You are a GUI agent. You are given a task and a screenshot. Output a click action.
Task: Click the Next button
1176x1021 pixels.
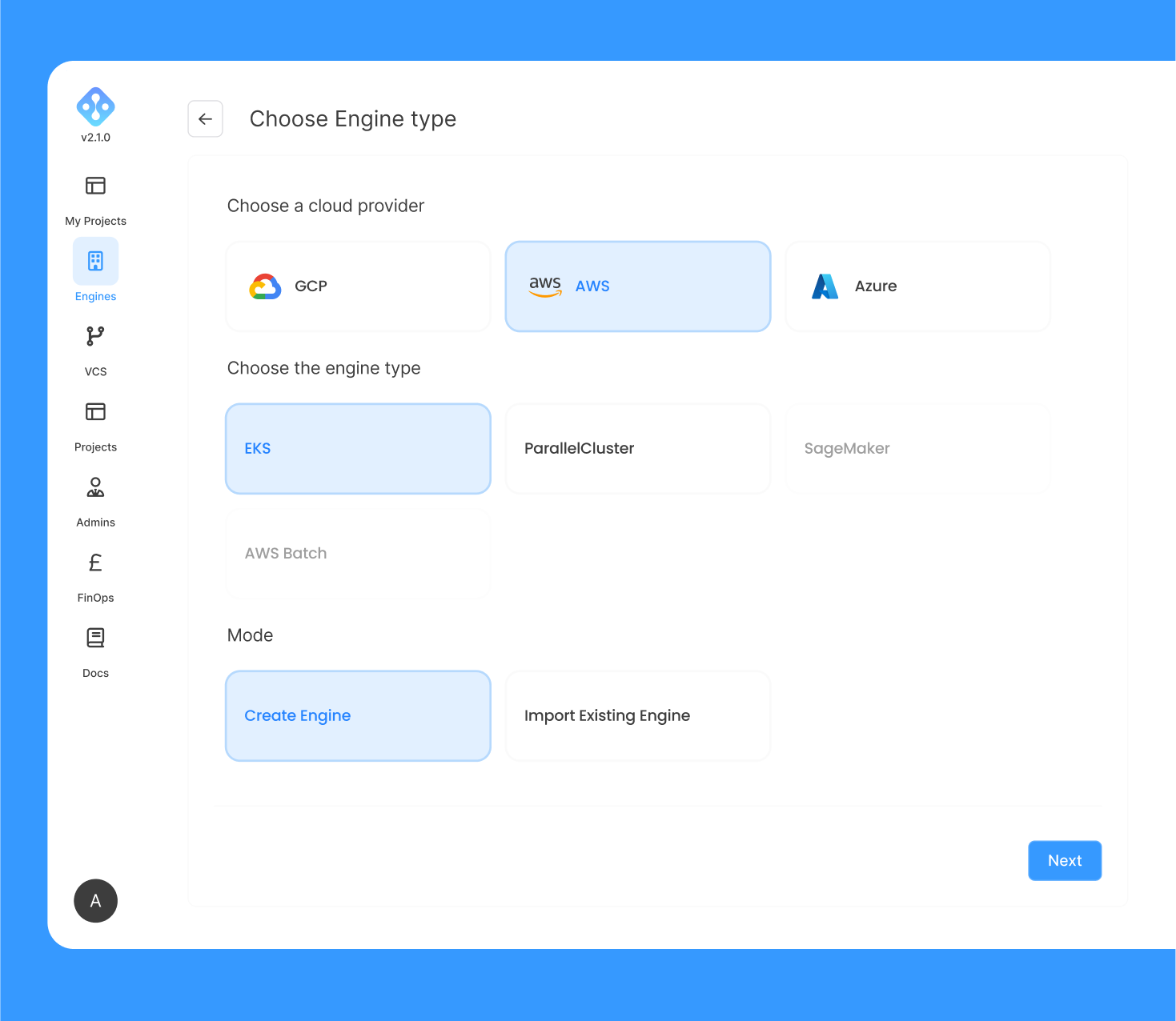[1065, 861]
